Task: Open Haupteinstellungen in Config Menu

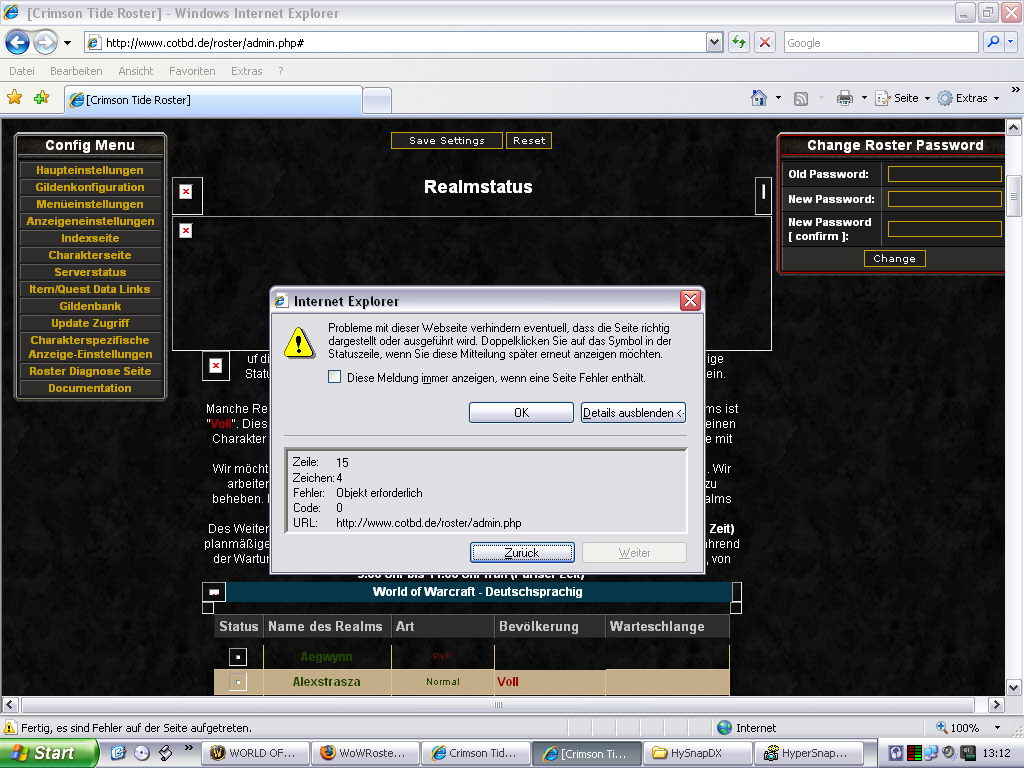Action: [90, 170]
